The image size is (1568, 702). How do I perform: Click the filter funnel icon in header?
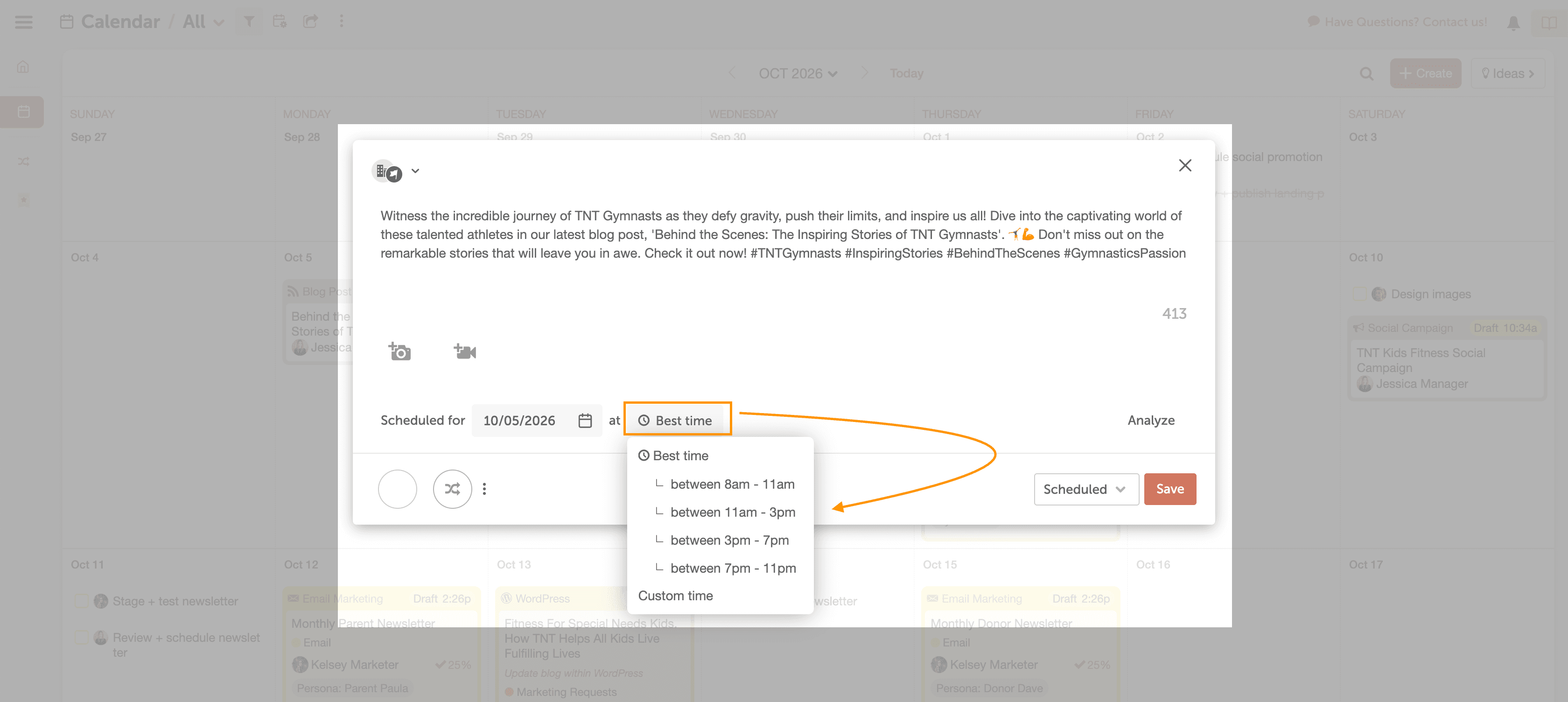pyautogui.click(x=249, y=22)
